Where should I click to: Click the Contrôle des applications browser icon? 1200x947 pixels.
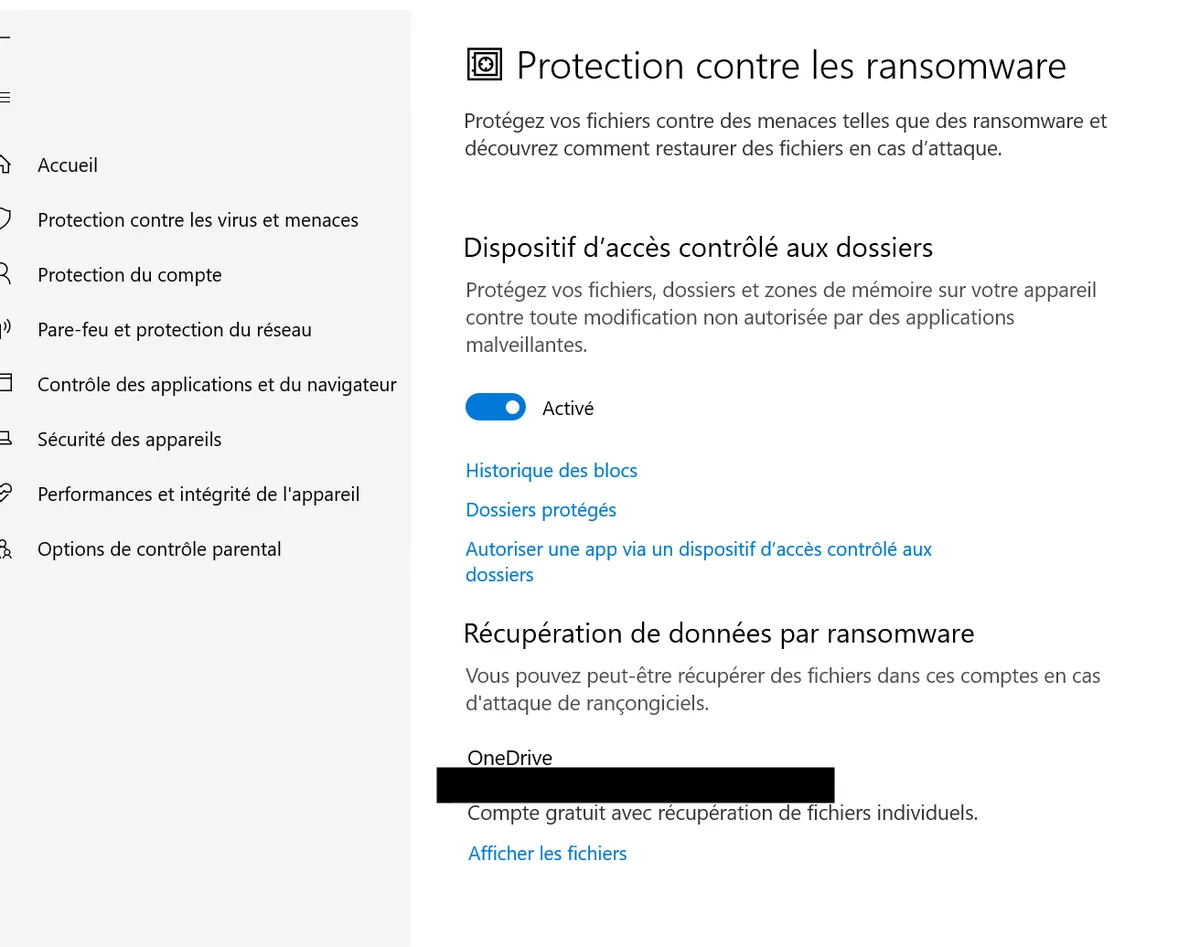pyautogui.click(x=7, y=384)
